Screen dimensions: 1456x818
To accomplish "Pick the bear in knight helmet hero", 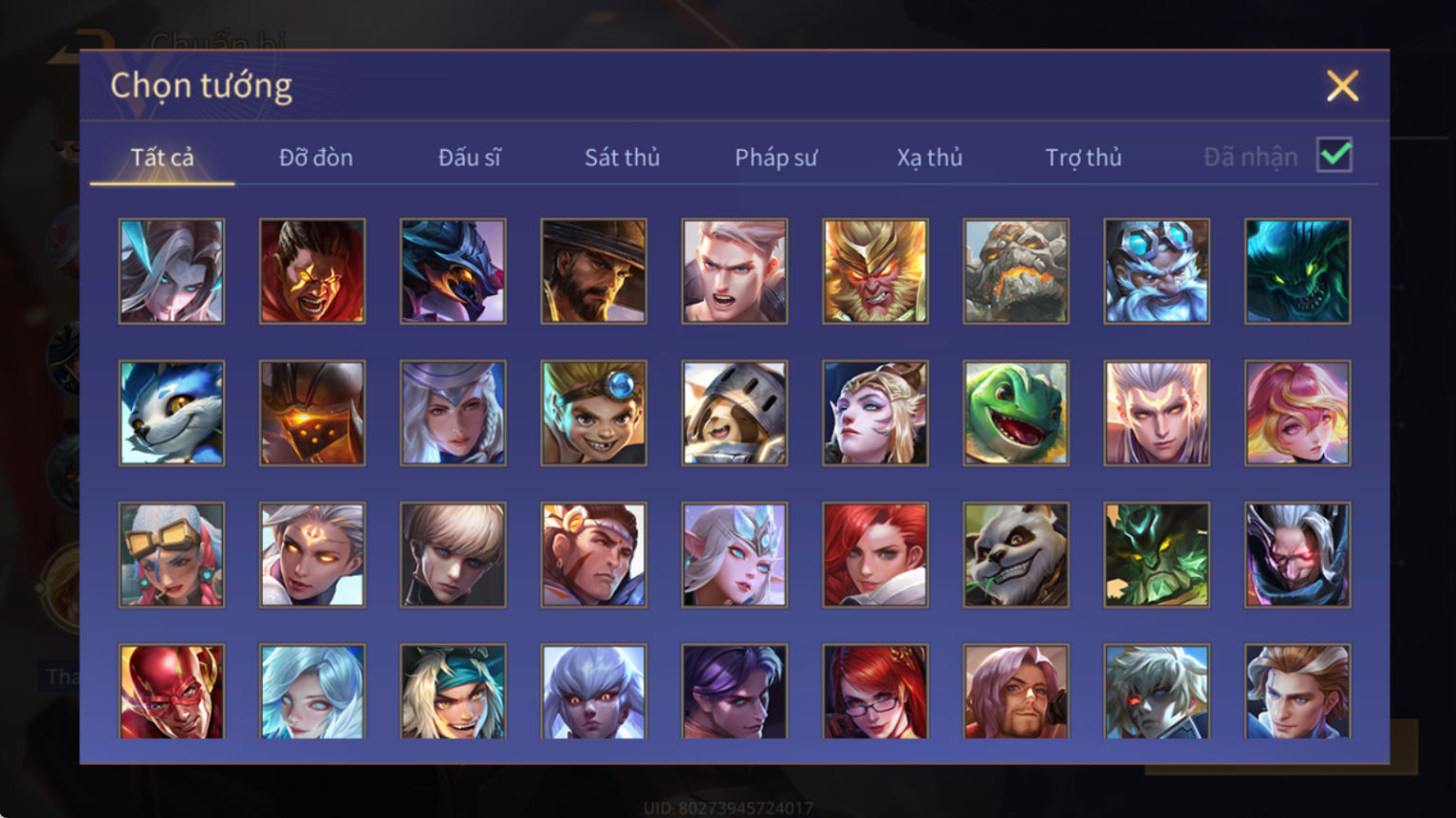I will (735, 413).
